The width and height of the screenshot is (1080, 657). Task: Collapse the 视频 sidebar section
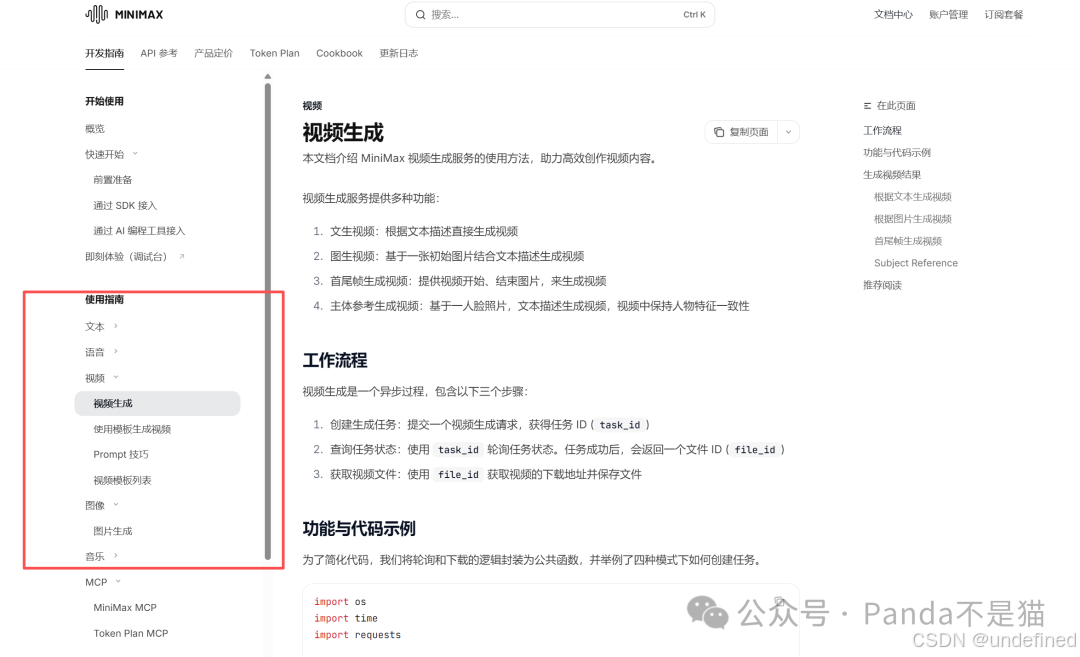[x=114, y=377]
